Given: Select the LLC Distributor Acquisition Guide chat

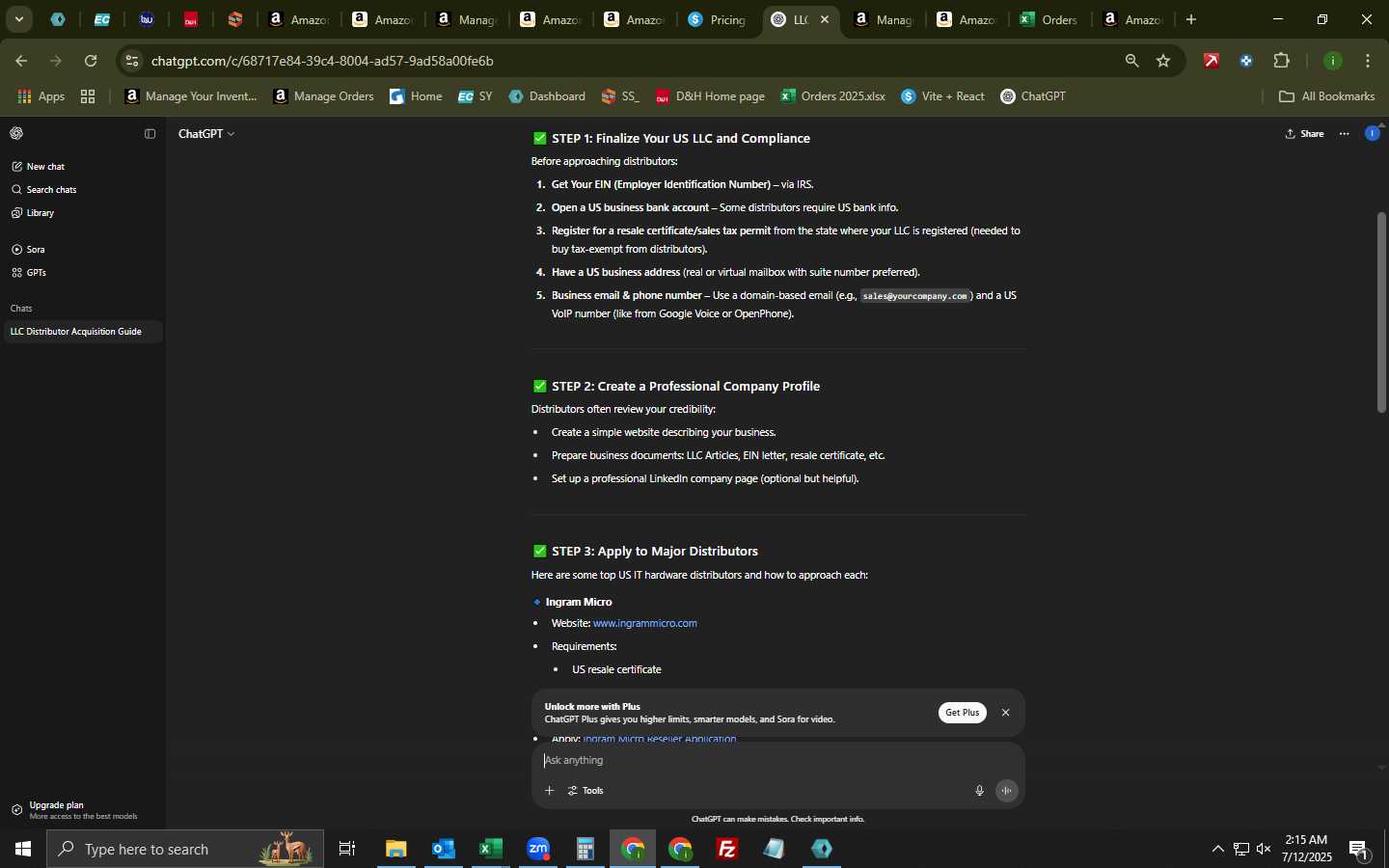Looking at the screenshot, I should point(82,332).
